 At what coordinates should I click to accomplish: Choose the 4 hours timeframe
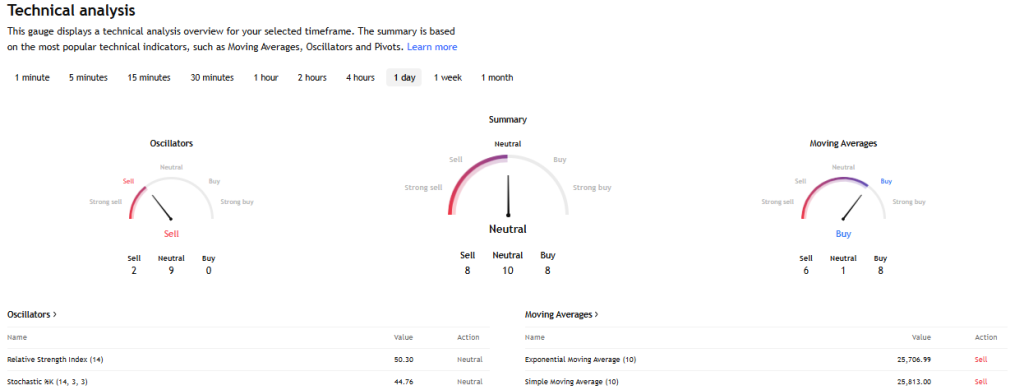(360, 78)
